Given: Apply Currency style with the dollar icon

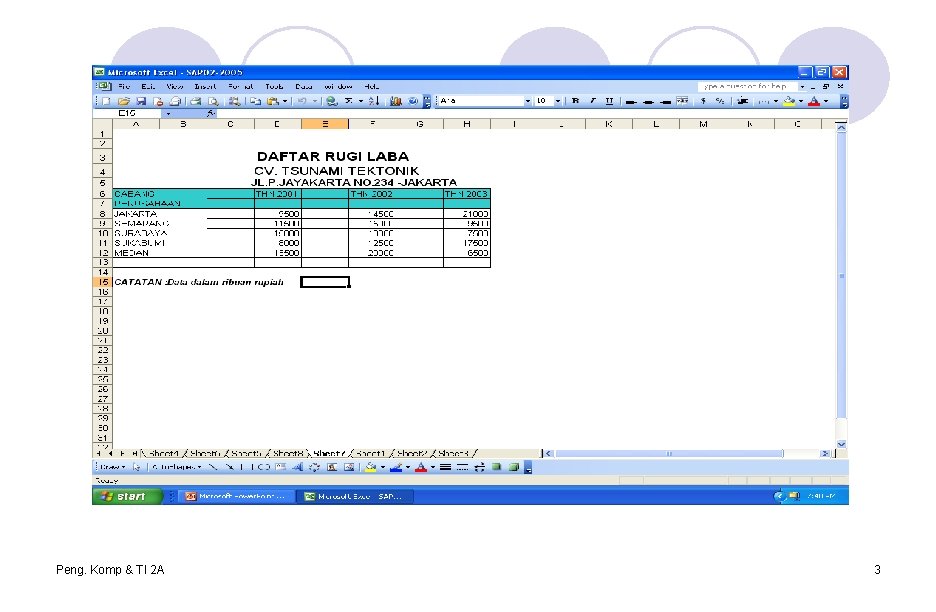Looking at the screenshot, I should tap(703, 102).
